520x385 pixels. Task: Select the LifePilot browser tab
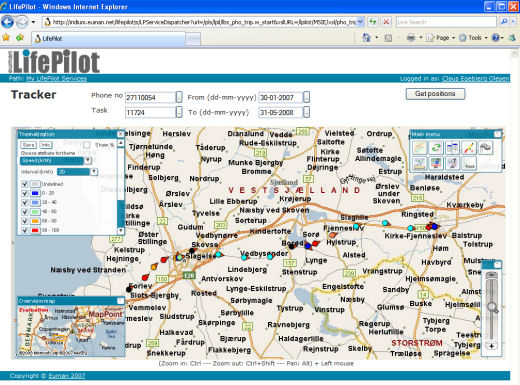108,39
